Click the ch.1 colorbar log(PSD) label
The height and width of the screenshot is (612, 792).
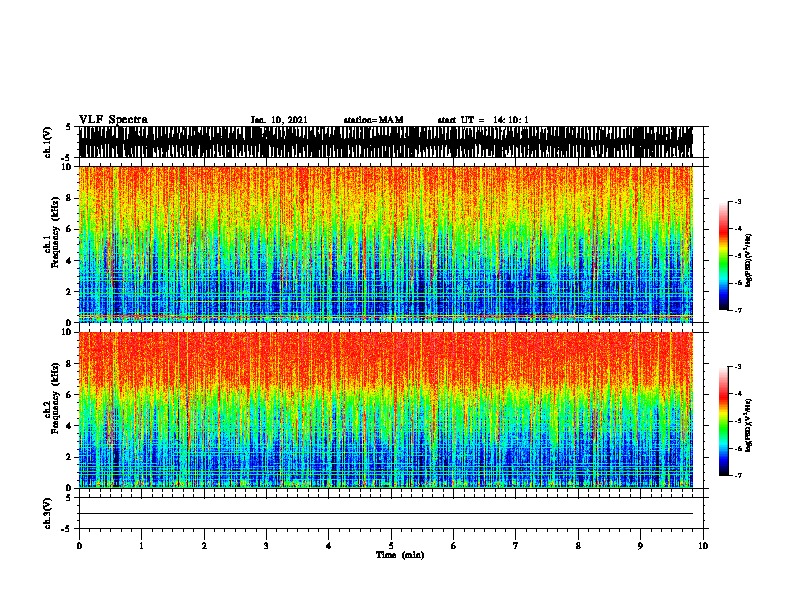[749, 261]
